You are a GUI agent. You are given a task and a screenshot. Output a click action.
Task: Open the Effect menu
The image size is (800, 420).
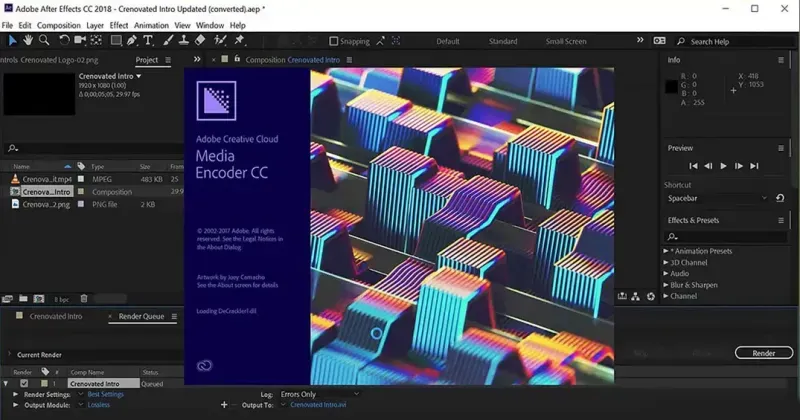pos(119,25)
